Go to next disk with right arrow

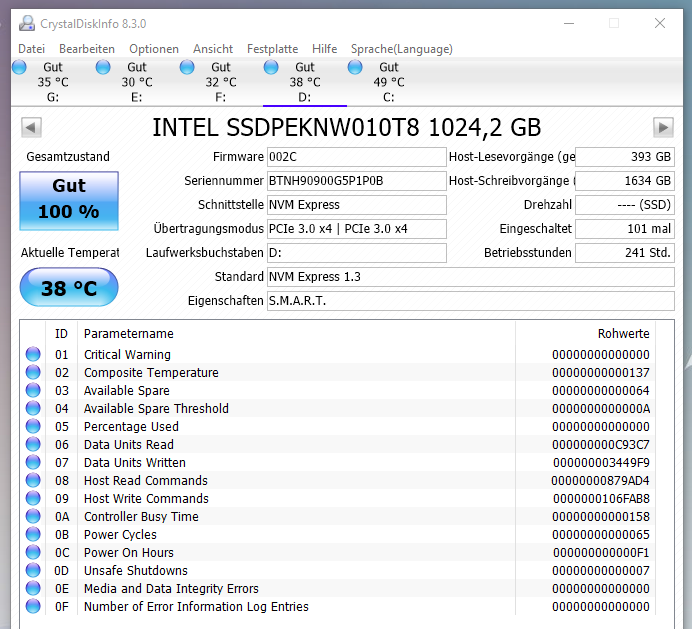click(x=663, y=128)
